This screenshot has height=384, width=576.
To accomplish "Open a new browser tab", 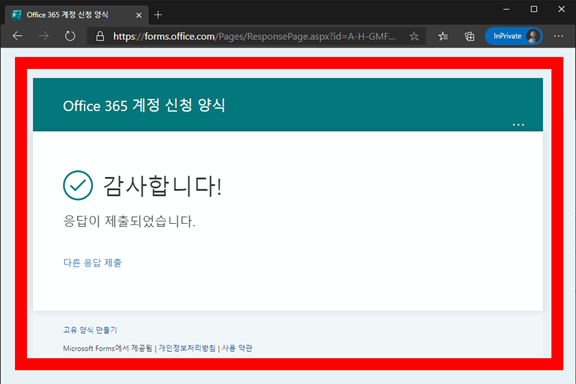I will coord(158,15).
